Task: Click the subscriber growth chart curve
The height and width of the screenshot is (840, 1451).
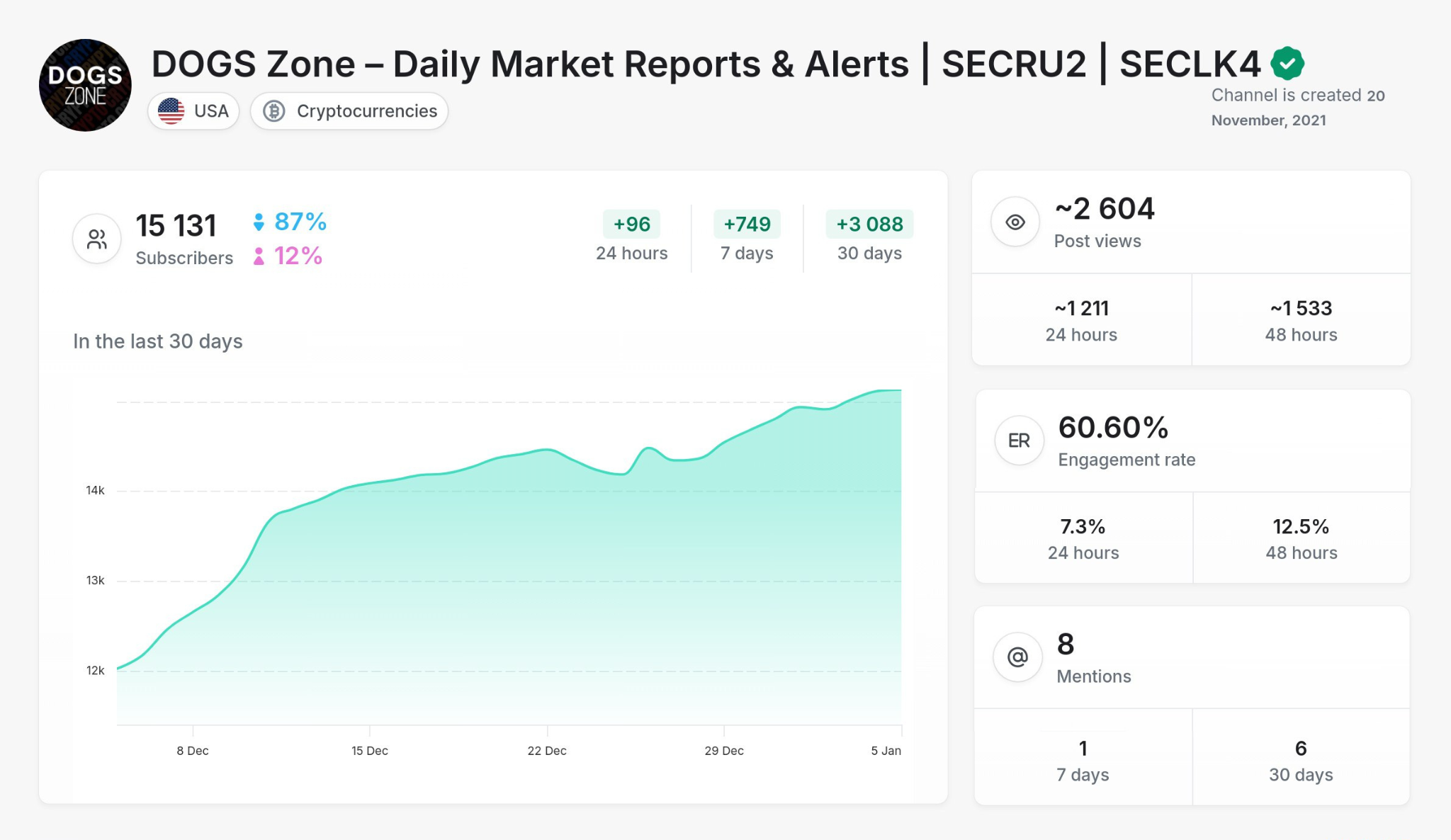Action: 546,451
